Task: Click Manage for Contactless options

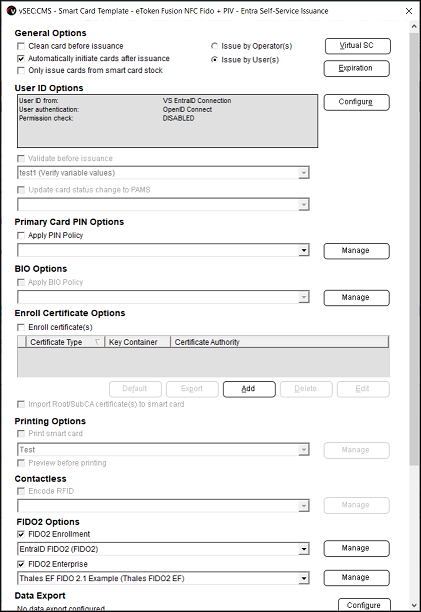Action: tap(356, 505)
